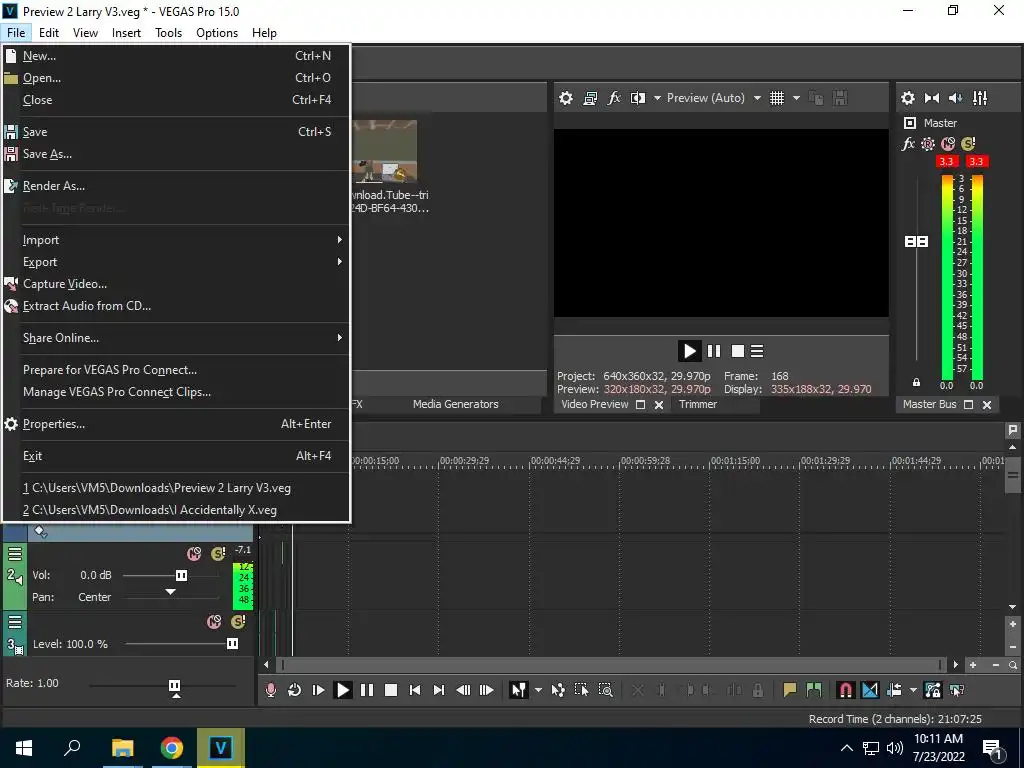Toggle Auto Ripple icon
The image size is (1024, 768).
[894, 690]
